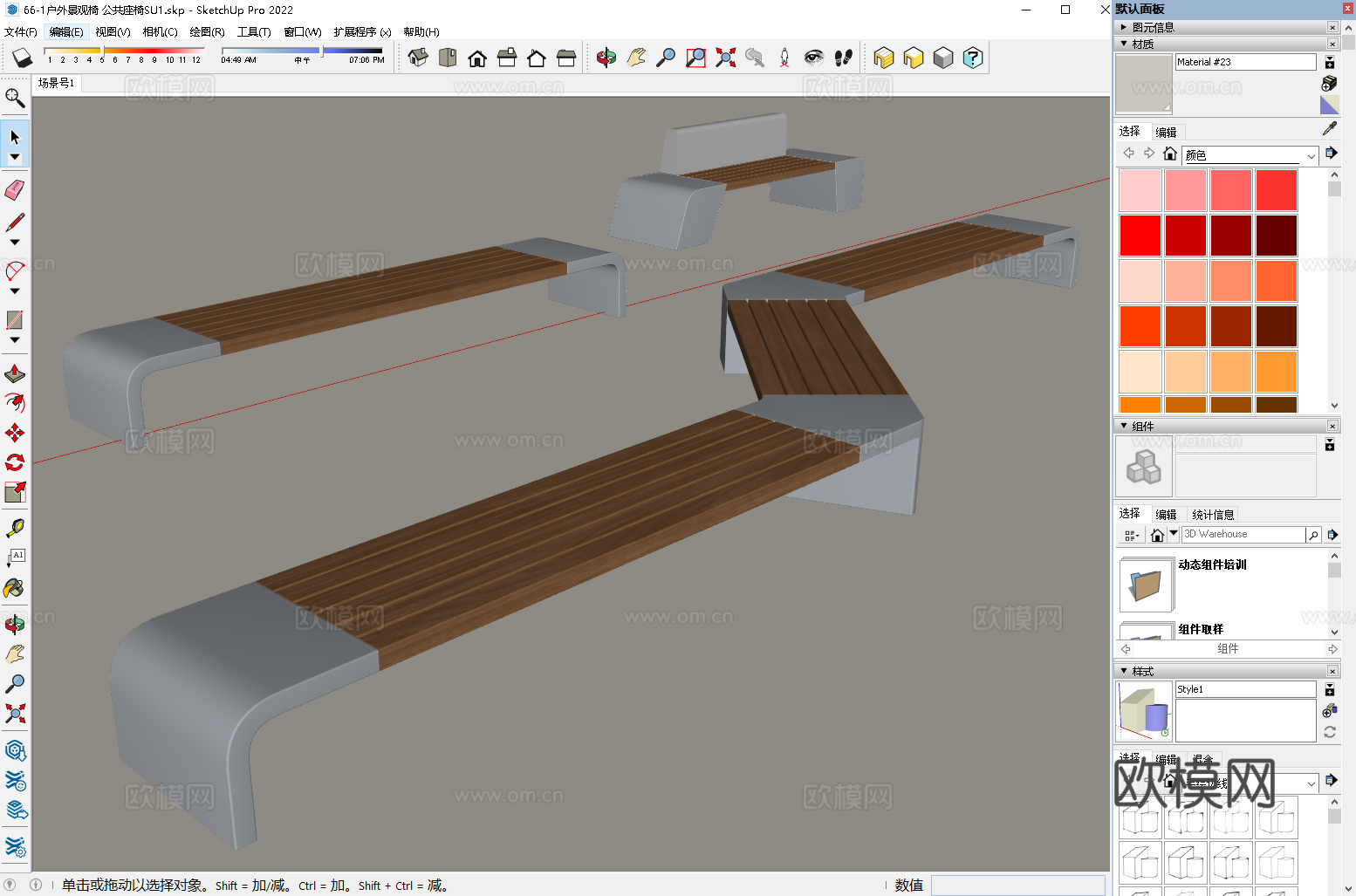Select the Eraser tool in left toolbar
The image size is (1356, 896).
click(x=15, y=190)
